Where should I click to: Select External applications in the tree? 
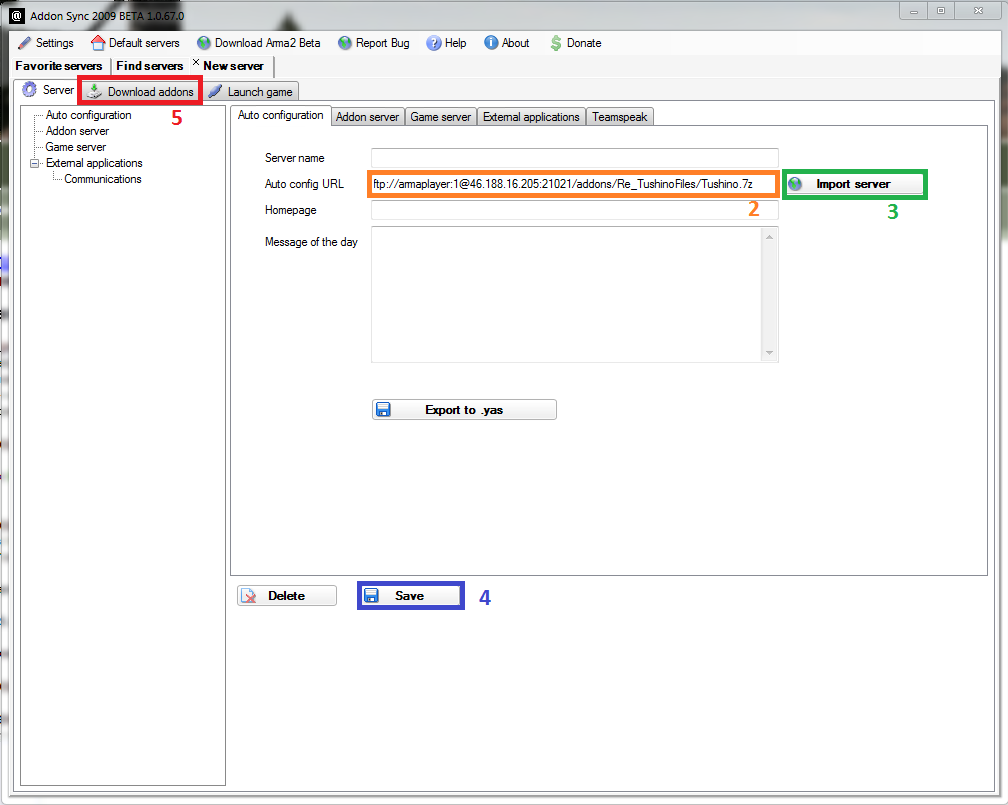pos(94,163)
